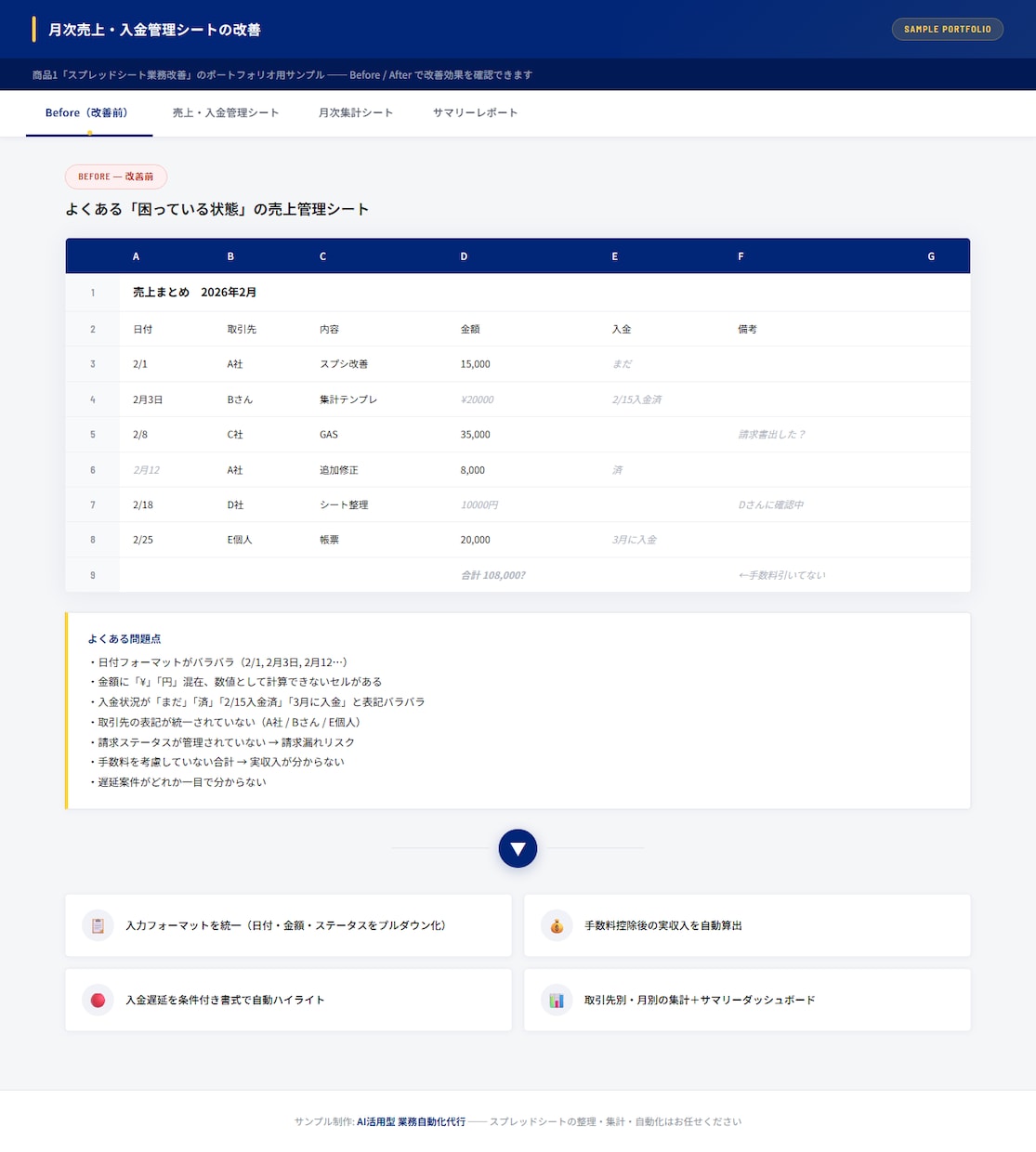
Task: Click the page title 月次売上・入金管理シートの改善
Action: pos(154,30)
